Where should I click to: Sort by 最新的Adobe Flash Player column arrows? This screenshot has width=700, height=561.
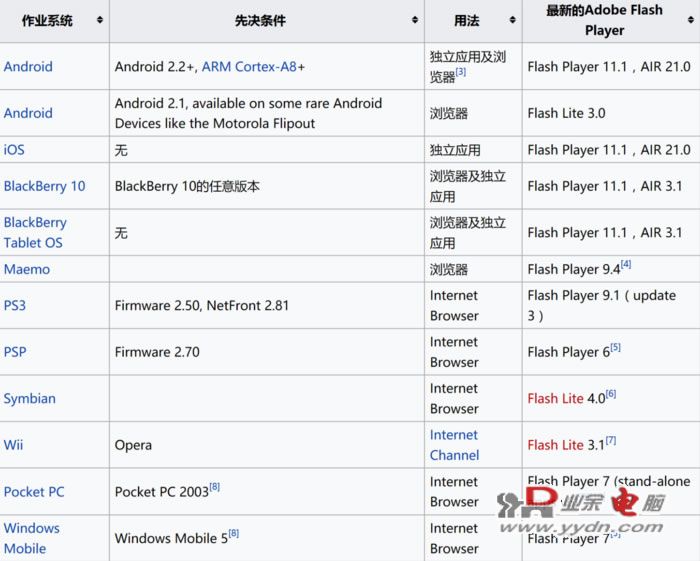691,20
